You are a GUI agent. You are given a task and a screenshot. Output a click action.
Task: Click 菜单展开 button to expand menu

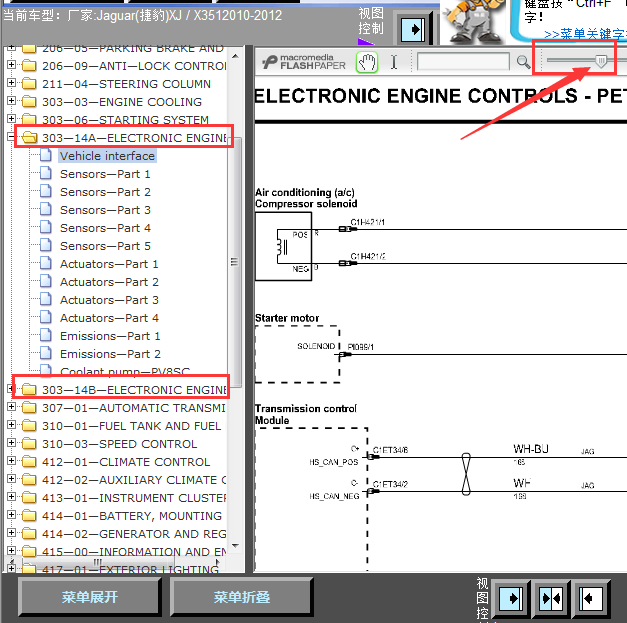(x=90, y=597)
